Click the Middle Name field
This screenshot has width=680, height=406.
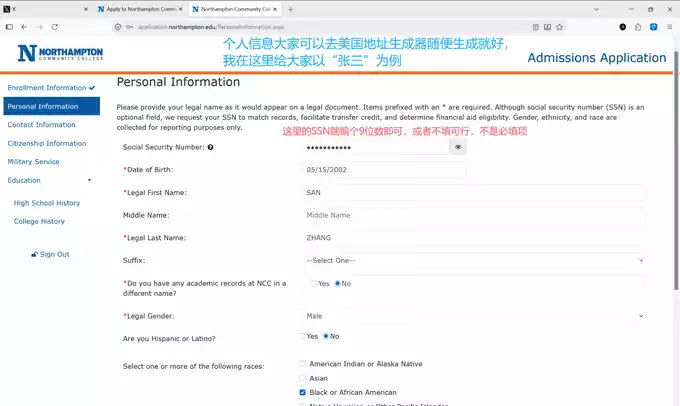(x=474, y=215)
